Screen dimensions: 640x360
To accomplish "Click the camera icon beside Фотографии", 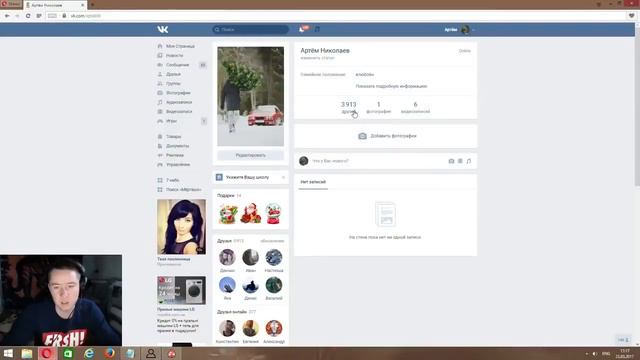I will [x=160, y=93].
